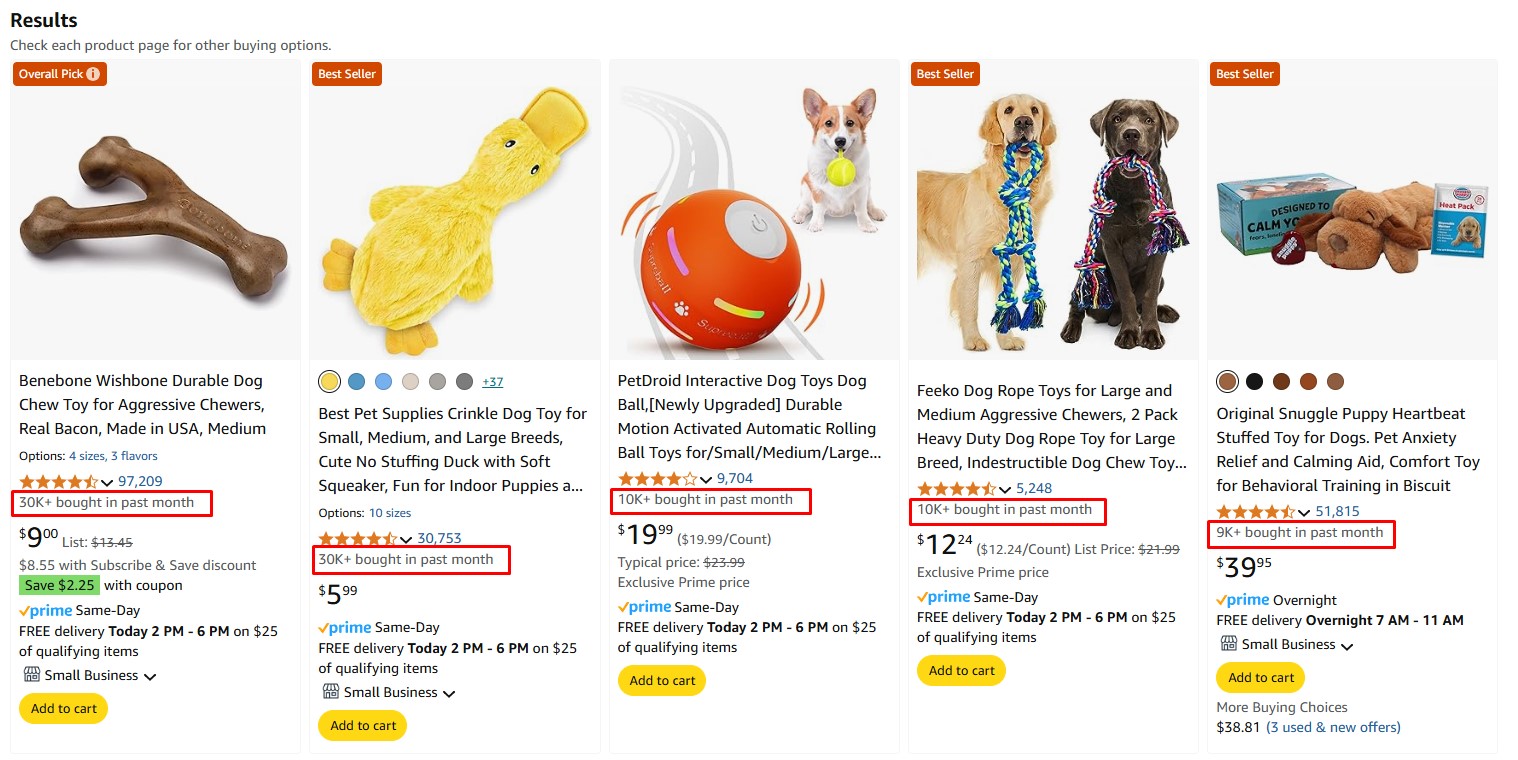The image size is (1518, 760).
Task: Open Small Business dropdown under duck toy
Action: point(450,693)
